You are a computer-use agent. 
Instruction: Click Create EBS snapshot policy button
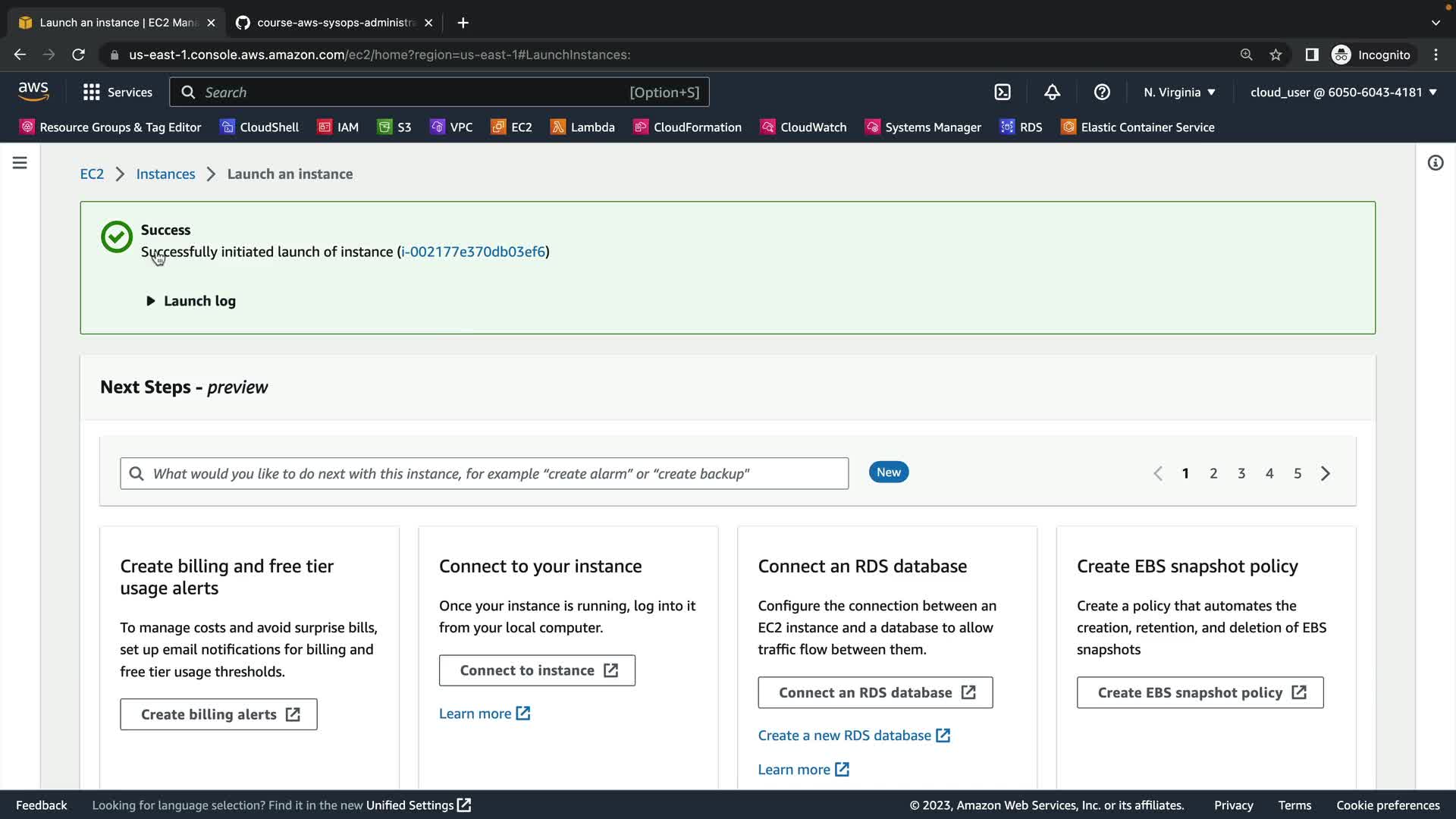(1200, 692)
